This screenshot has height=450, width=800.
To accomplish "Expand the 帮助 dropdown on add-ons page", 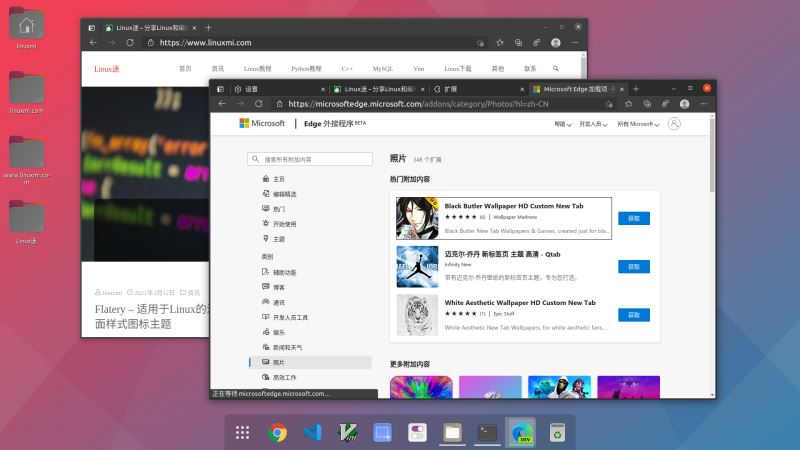I will 563,124.
